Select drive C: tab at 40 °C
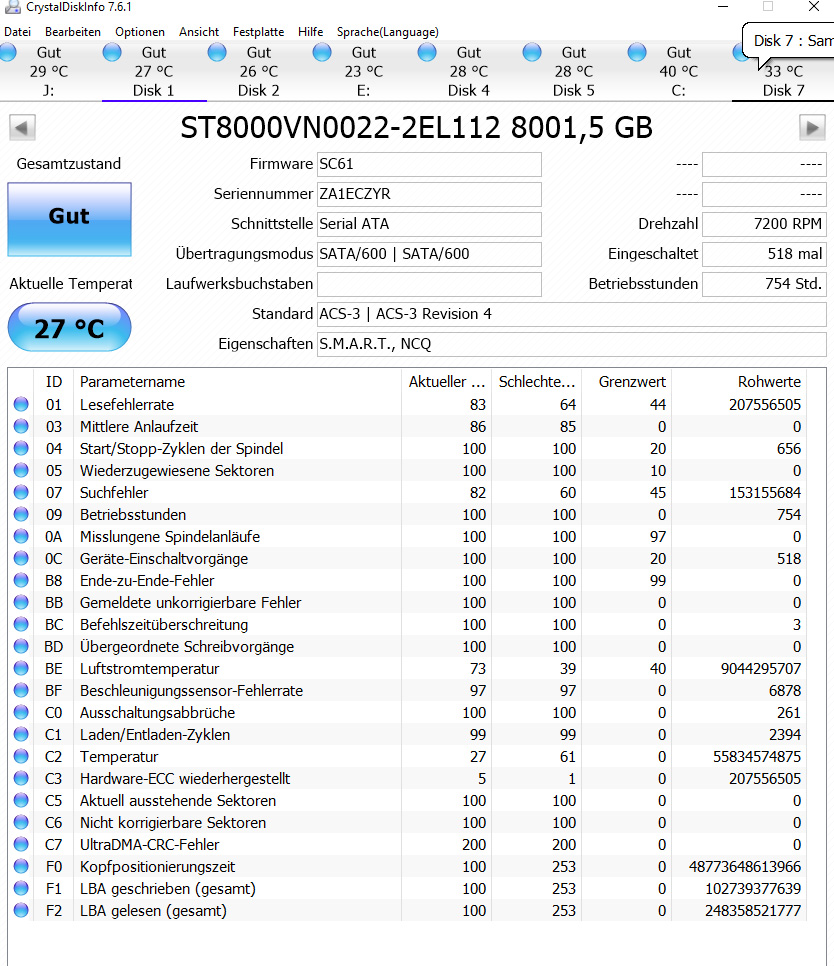The image size is (834, 966). (x=678, y=71)
